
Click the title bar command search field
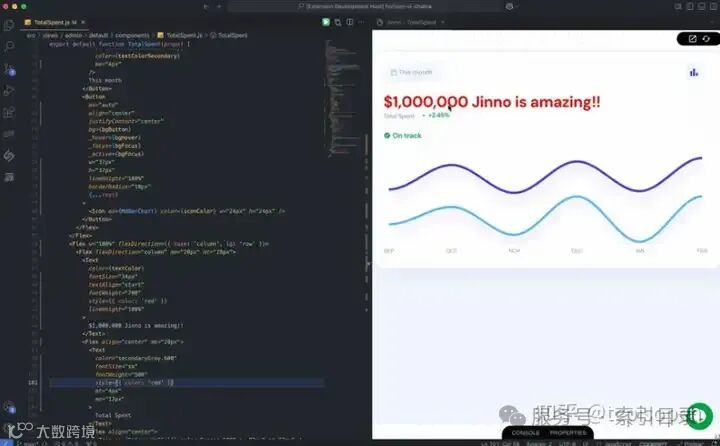tap(365, 6)
